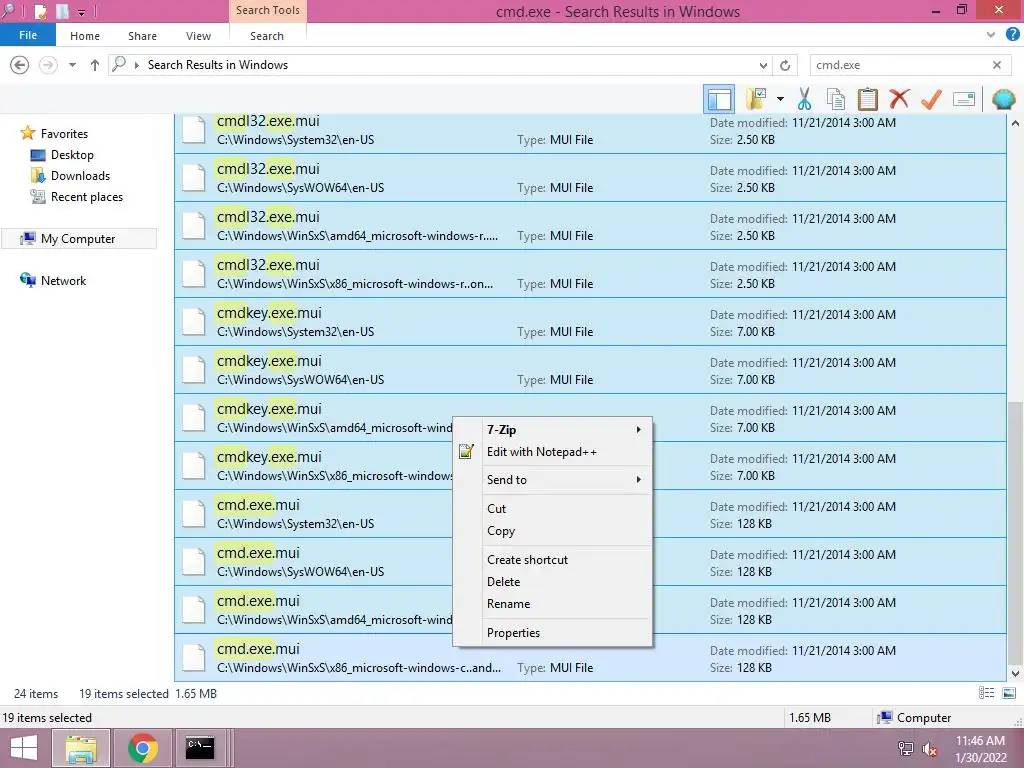Switch to large icons view in status bar
The width and height of the screenshot is (1024, 768).
1009,694
